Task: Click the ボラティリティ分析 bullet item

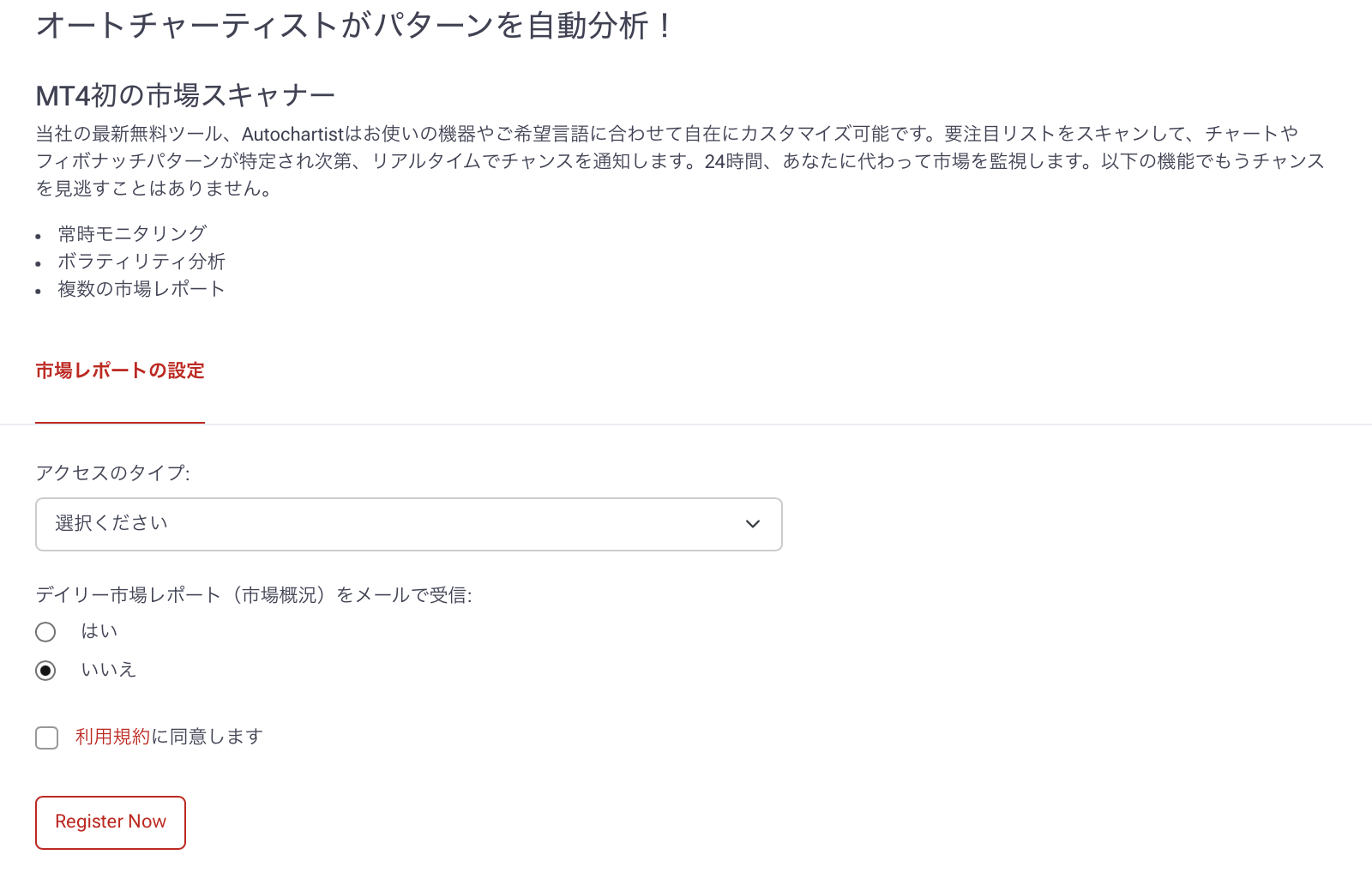Action: point(141,262)
